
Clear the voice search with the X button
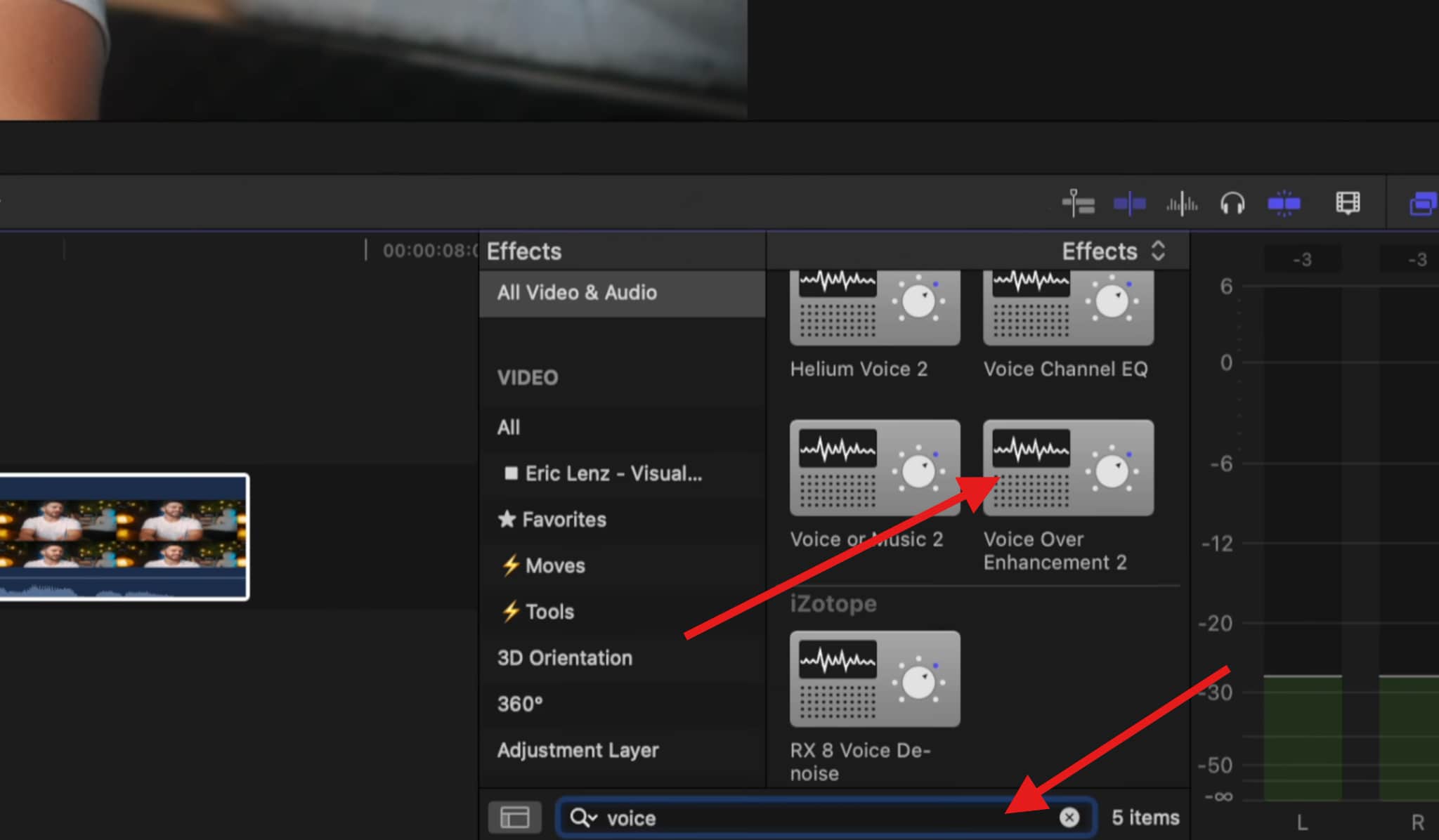coord(1069,817)
